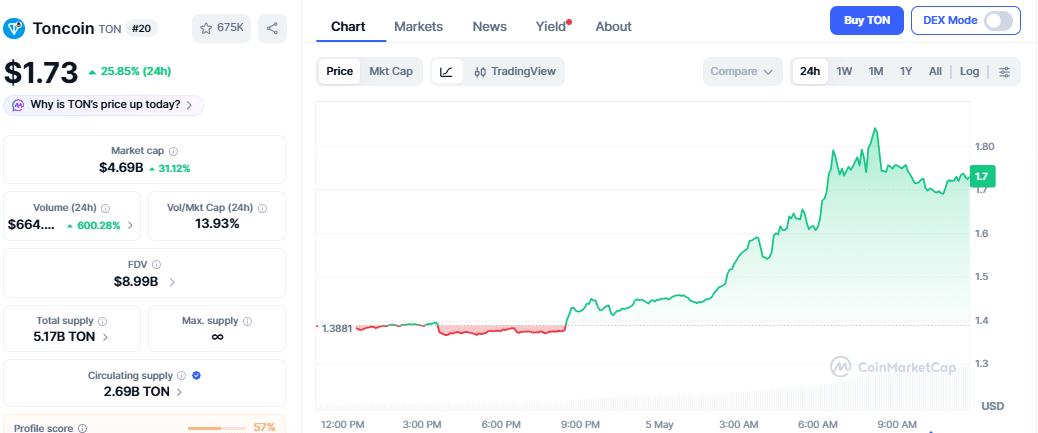Screen dimensions: 1038x433
Task: Click the Profile score progress bar
Action: point(216,428)
